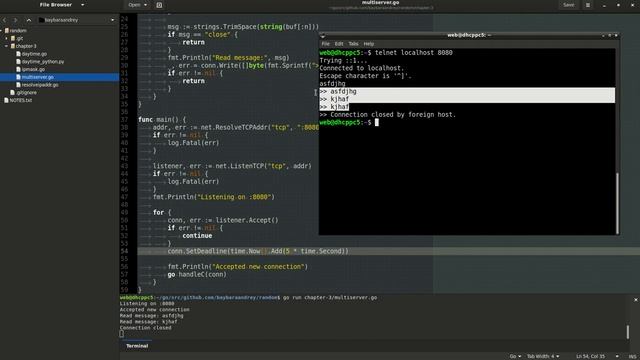
Task: Select the daytime_python.py file
Action: pyautogui.click(x=43, y=62)
